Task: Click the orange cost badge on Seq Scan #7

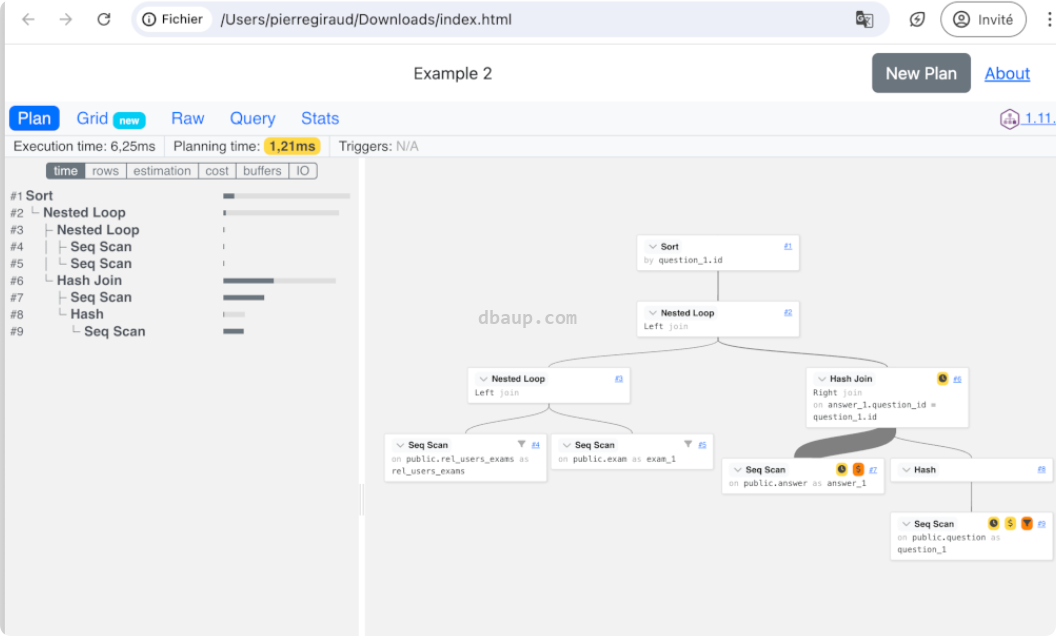Action: coord(857,470)
